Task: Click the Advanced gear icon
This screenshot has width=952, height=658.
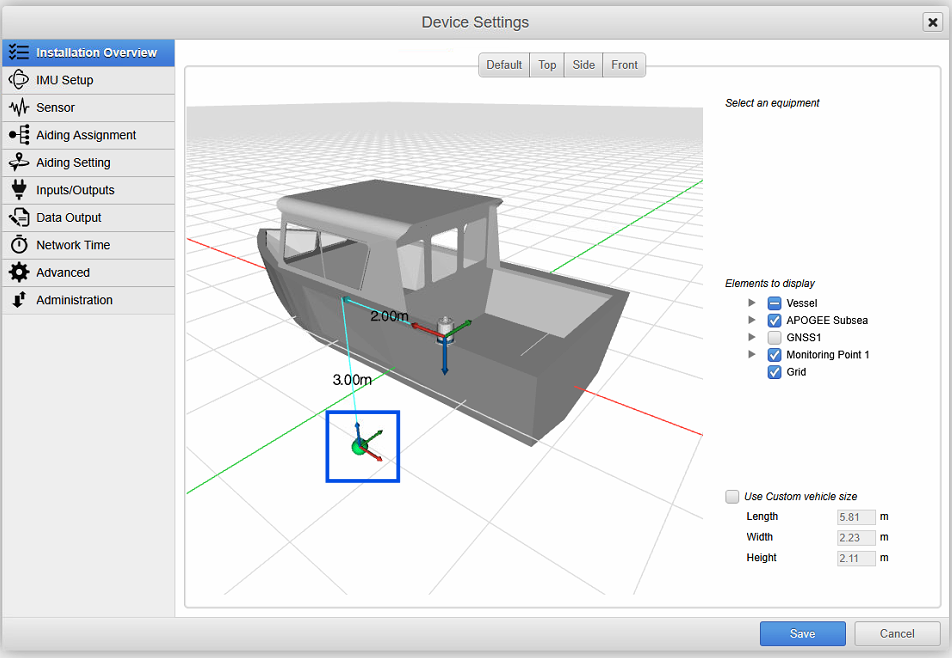Action: click(x=18, y=272)
